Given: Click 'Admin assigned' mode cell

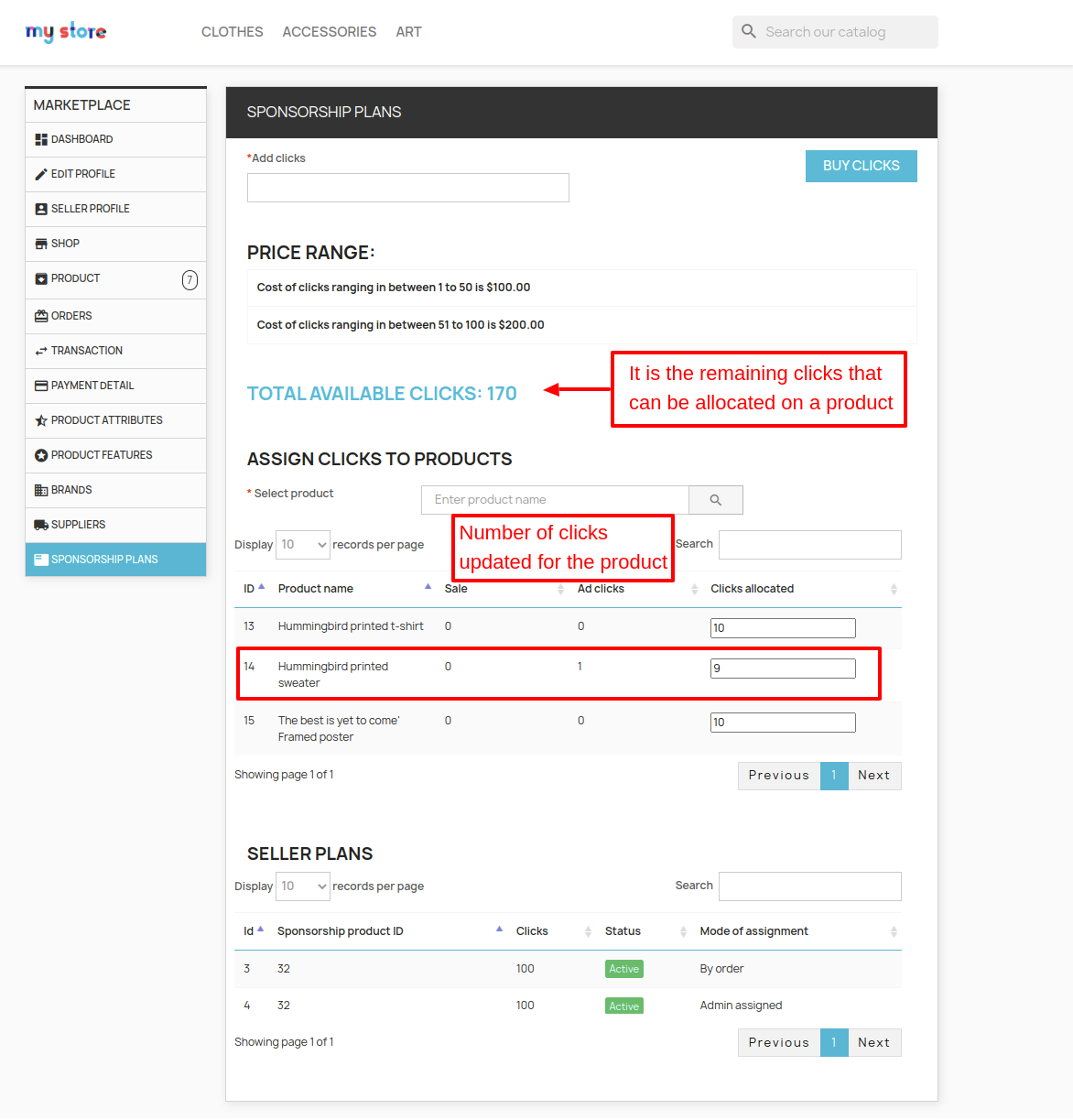Looking at the screenshot, I should click(741, 1006).
